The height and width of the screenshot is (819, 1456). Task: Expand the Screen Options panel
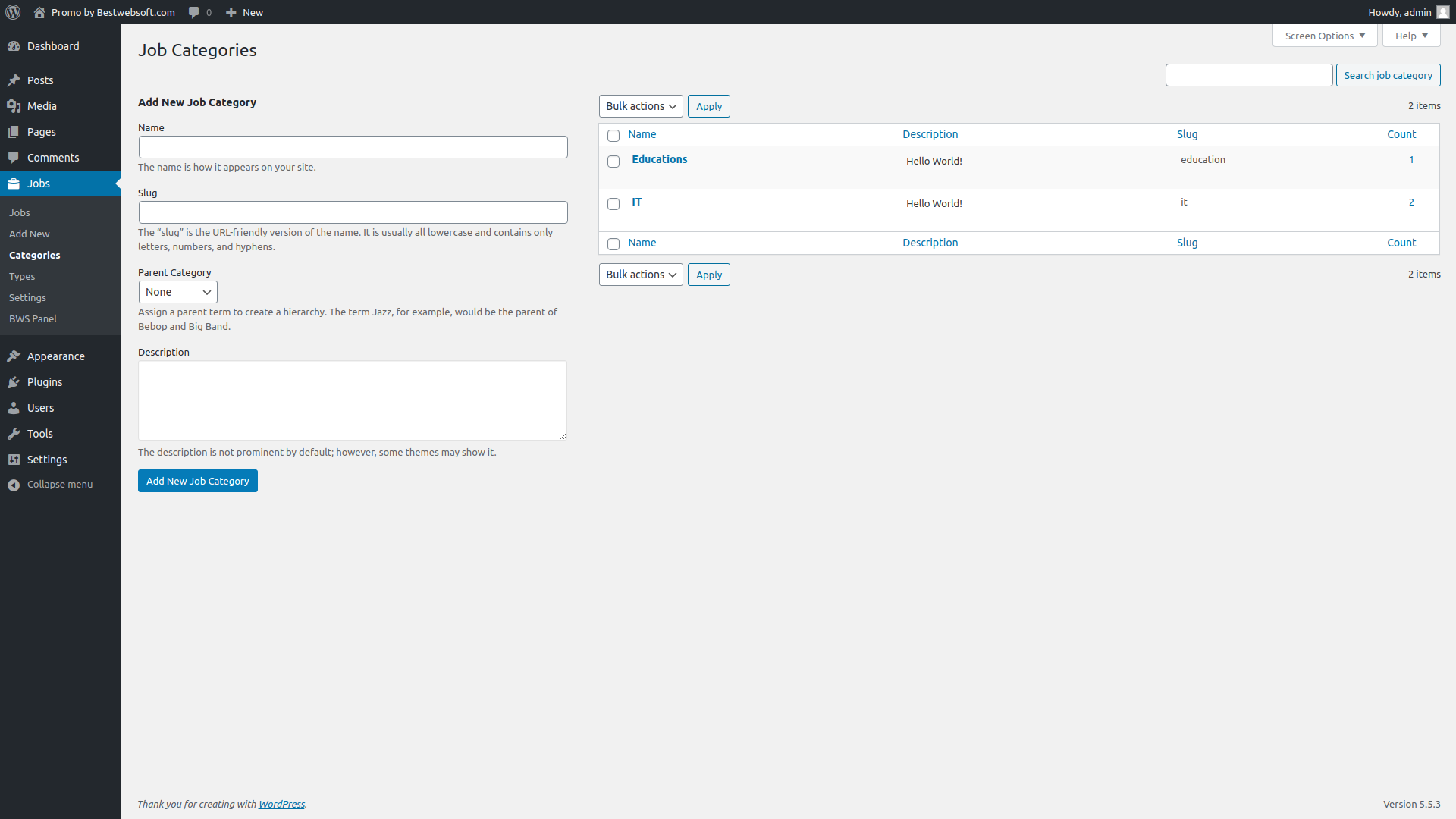[x=1324, y=36]
